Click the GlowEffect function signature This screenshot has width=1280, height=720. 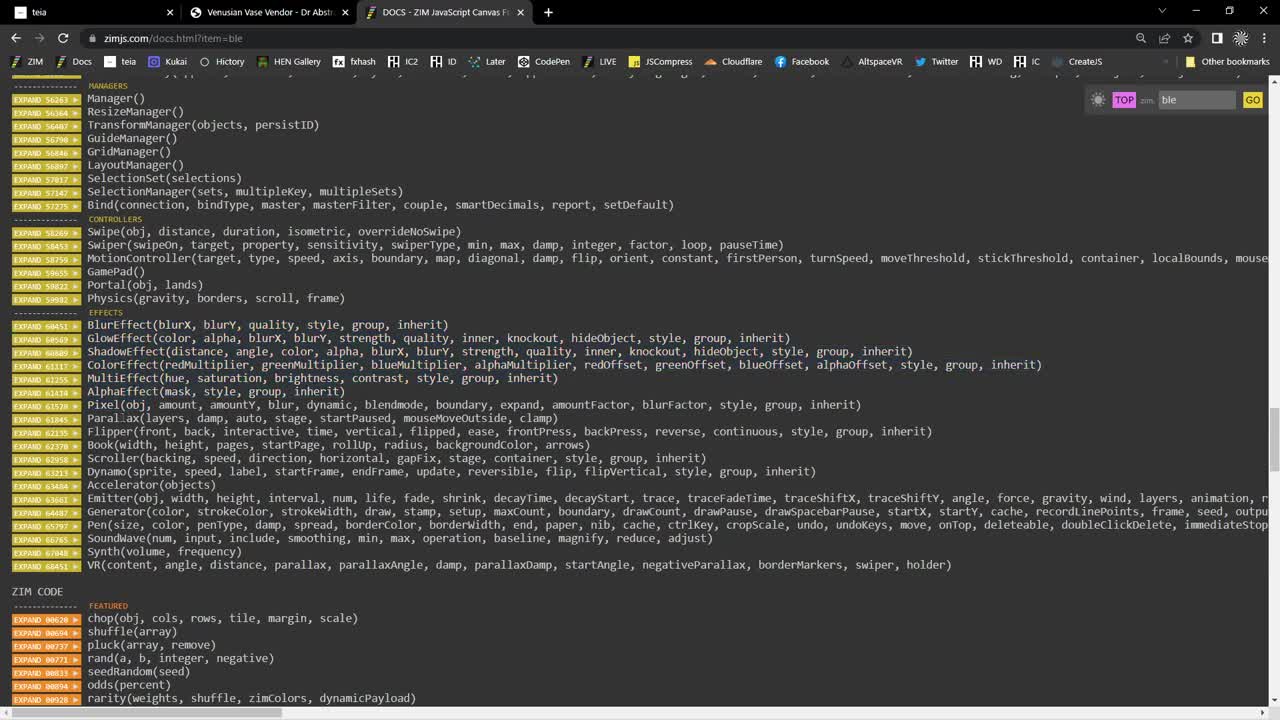(438, 338)
